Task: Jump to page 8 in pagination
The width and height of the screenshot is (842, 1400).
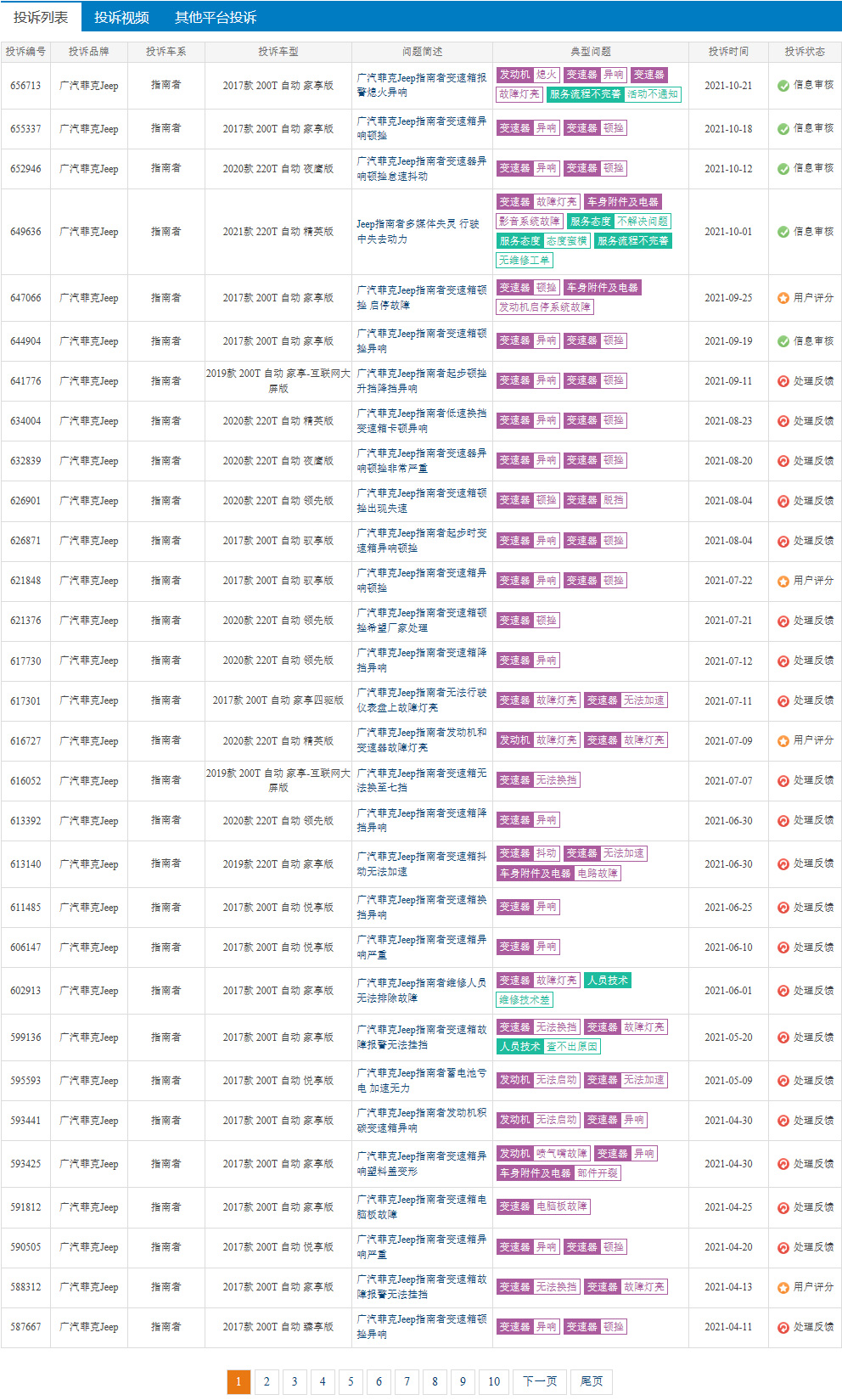Action: 435,1381
